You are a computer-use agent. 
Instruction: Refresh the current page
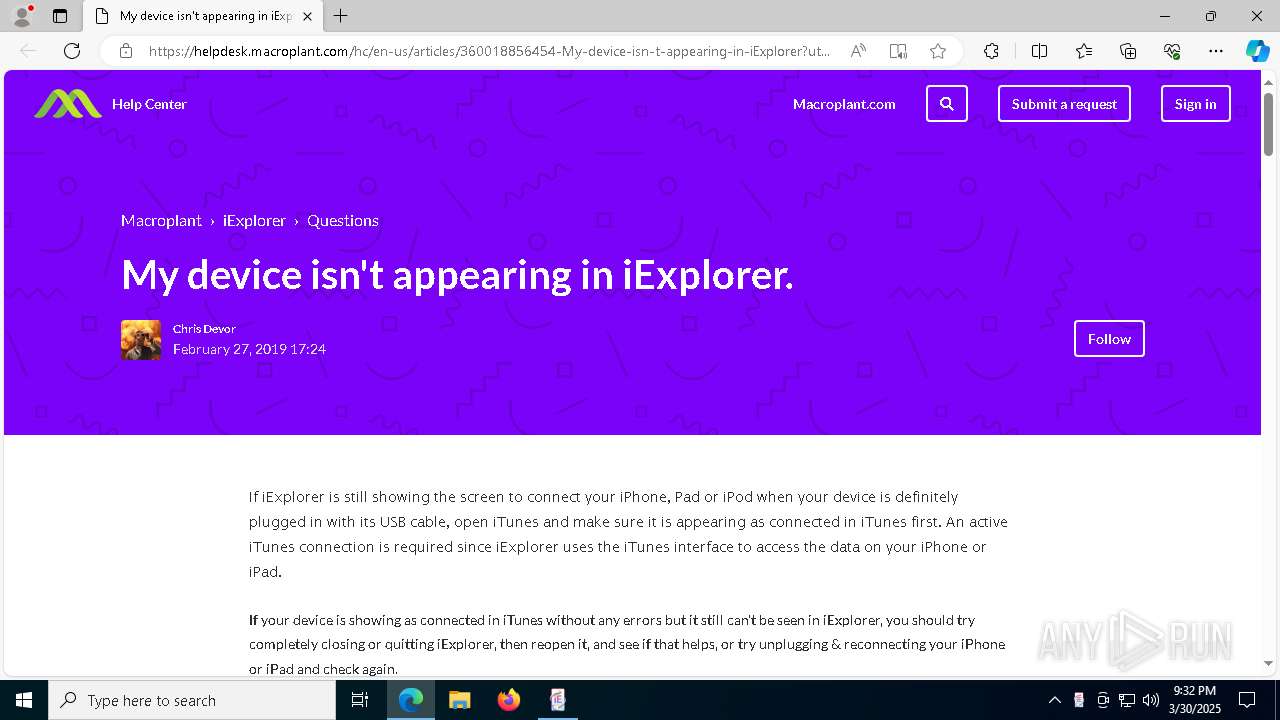[x=72, y=51]
